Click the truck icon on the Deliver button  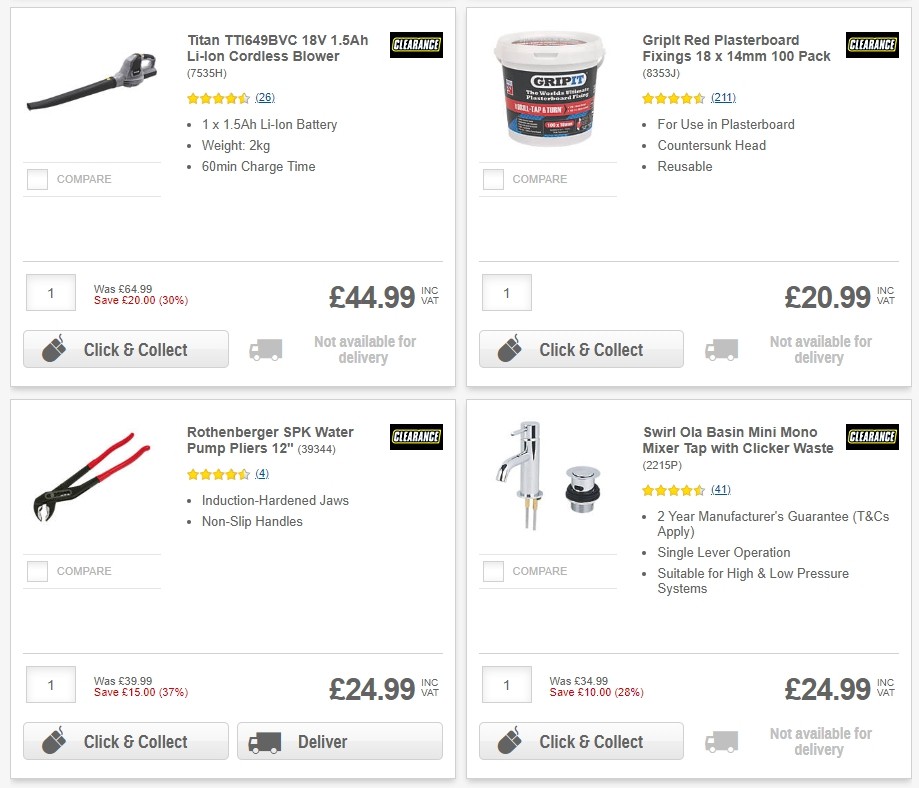click(x=264, y=741)
